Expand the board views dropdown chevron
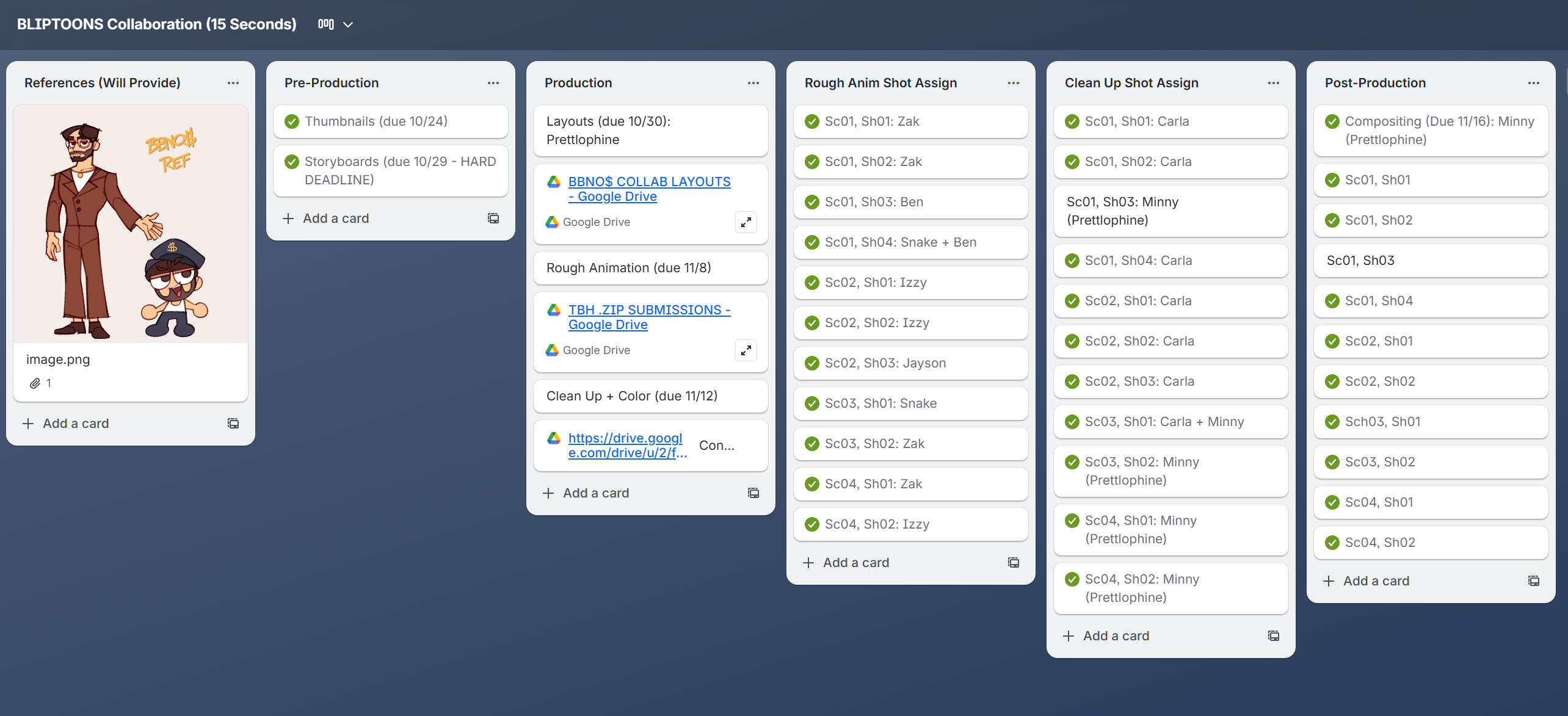This screenshot has width=1568, height=716. point(348,24)
